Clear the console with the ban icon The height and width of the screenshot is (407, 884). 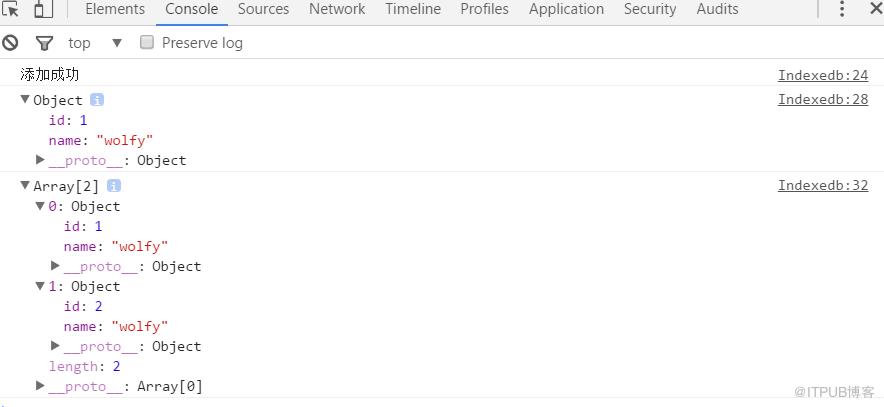click(10, 42)
